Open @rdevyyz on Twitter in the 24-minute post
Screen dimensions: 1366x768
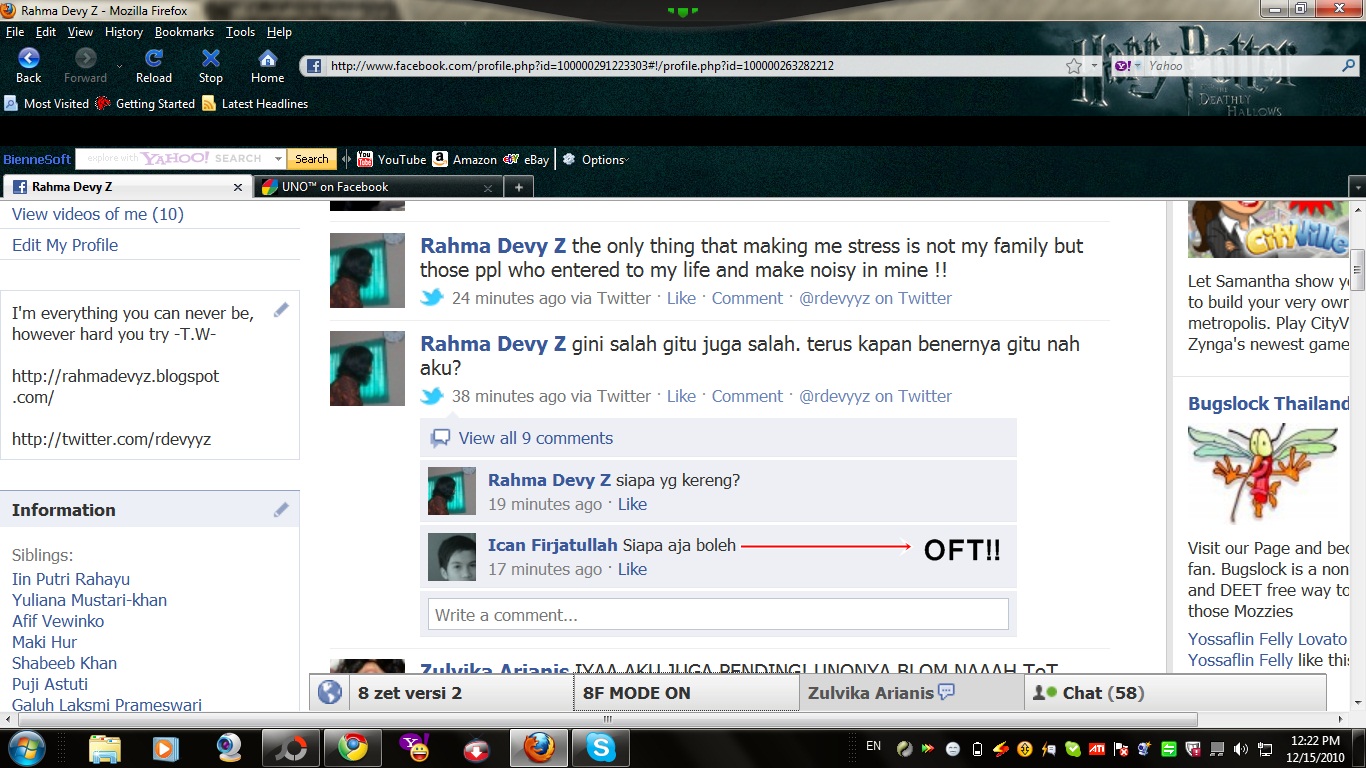click(x=875, y=298)
